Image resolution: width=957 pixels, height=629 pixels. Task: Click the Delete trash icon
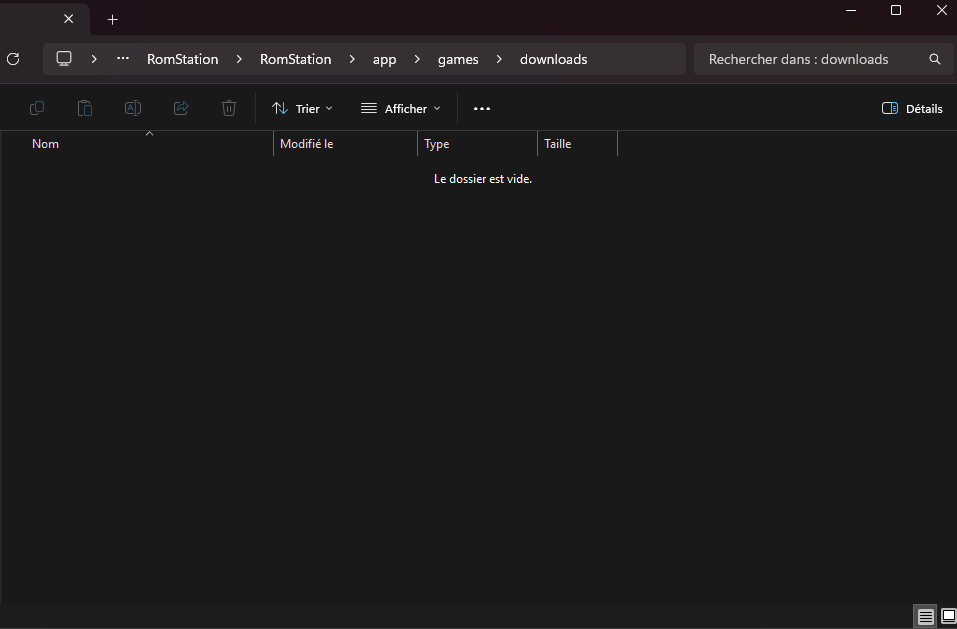point(229,108)
